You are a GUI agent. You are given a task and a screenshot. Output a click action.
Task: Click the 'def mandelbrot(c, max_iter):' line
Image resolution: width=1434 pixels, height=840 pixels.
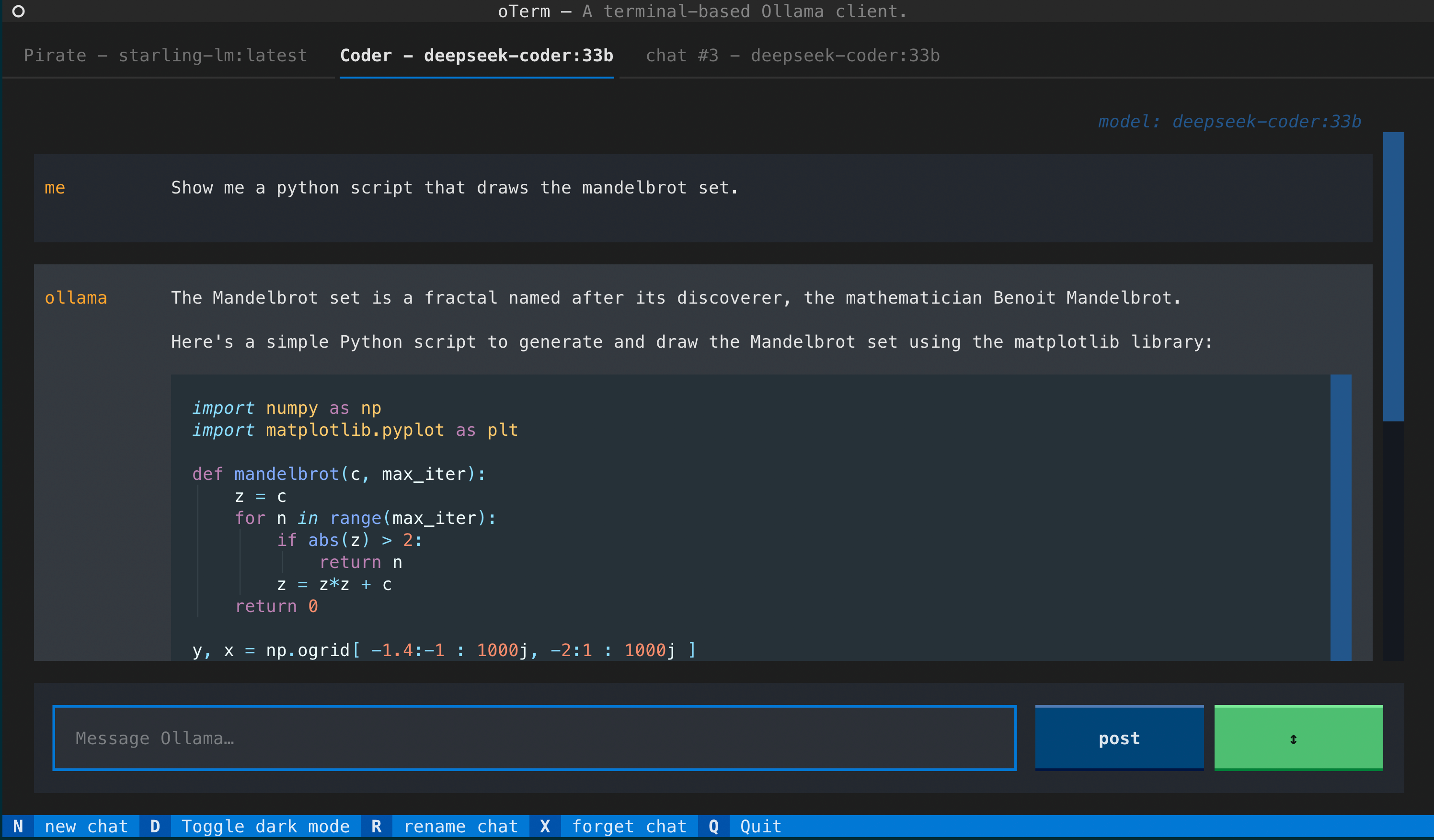339,474
